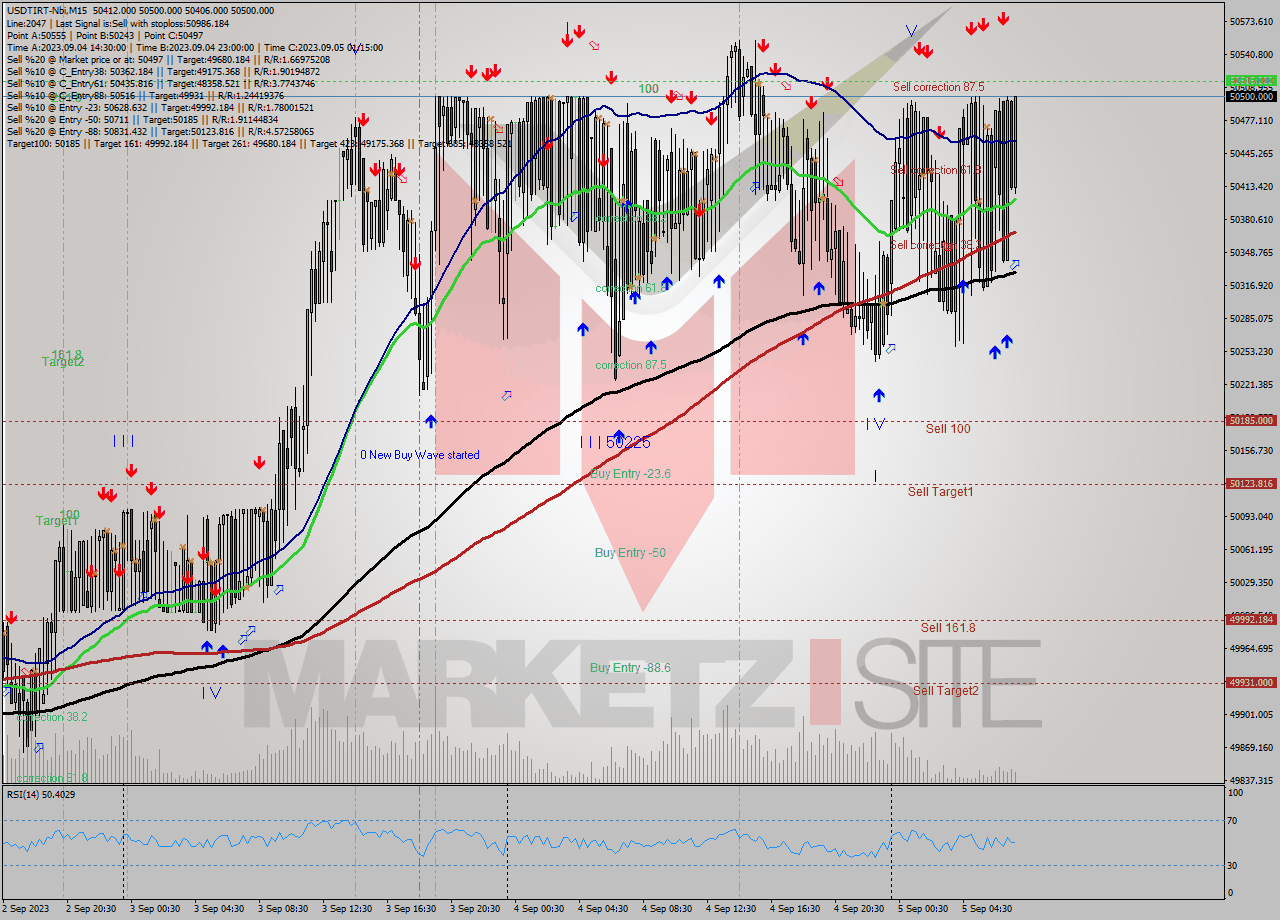Click the '3 Sep 00:30' time axis label

tap(156, 909)
